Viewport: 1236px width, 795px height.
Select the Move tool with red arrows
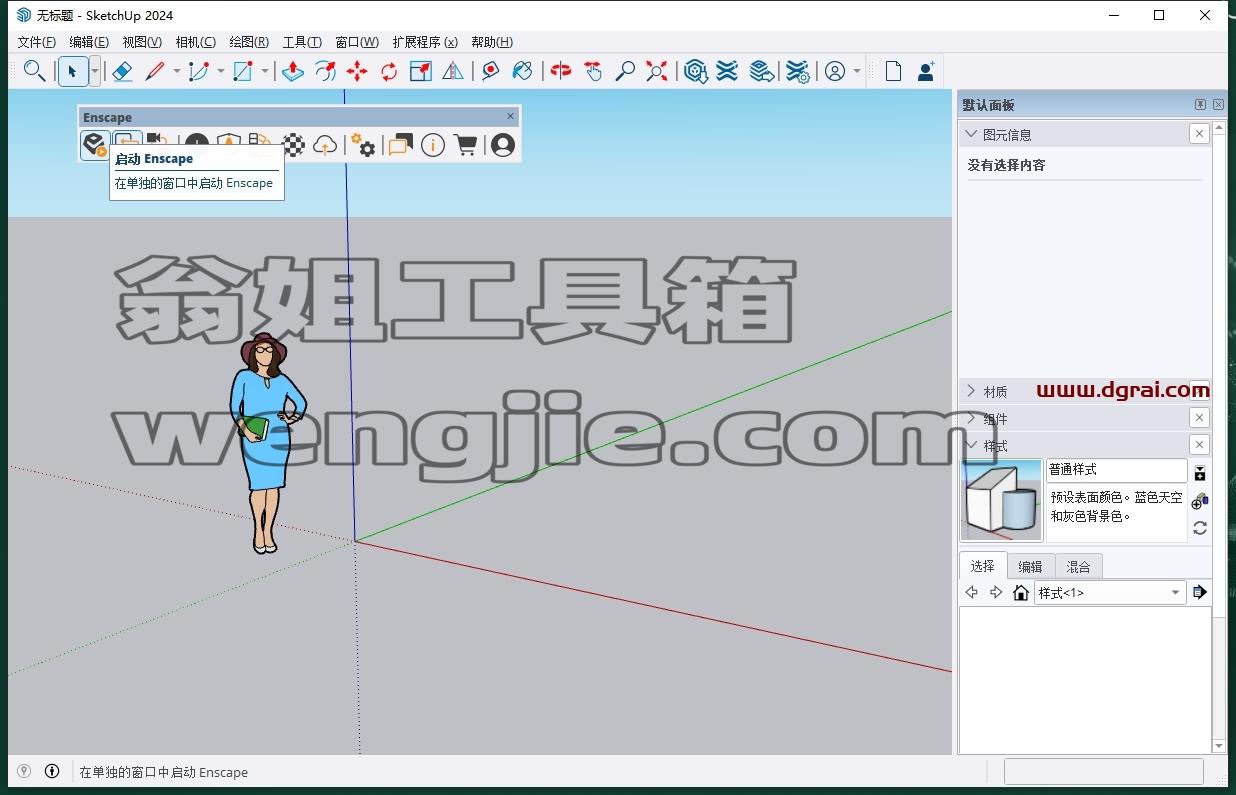357,71
